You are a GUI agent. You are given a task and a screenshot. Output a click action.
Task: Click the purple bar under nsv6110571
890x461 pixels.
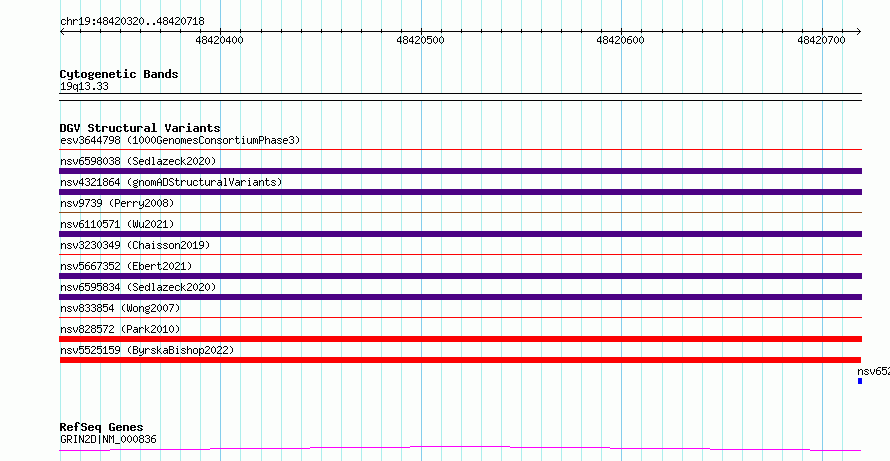460,234
